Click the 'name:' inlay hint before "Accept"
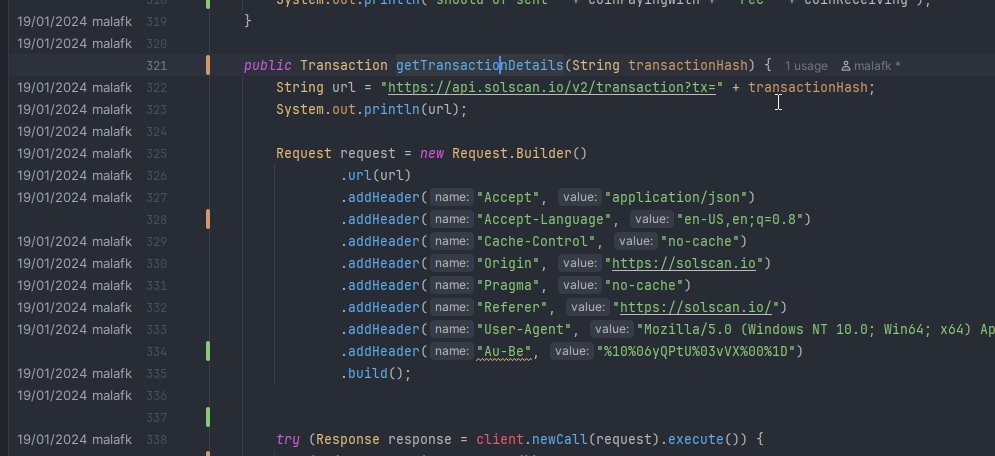995x456 pixels. [x=452, y=198]
